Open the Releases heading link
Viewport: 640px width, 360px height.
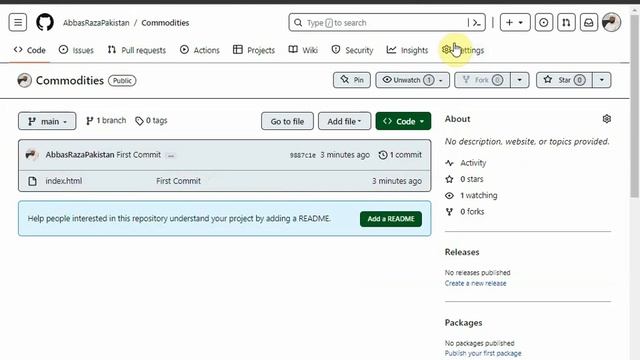(x=462, y=252)
